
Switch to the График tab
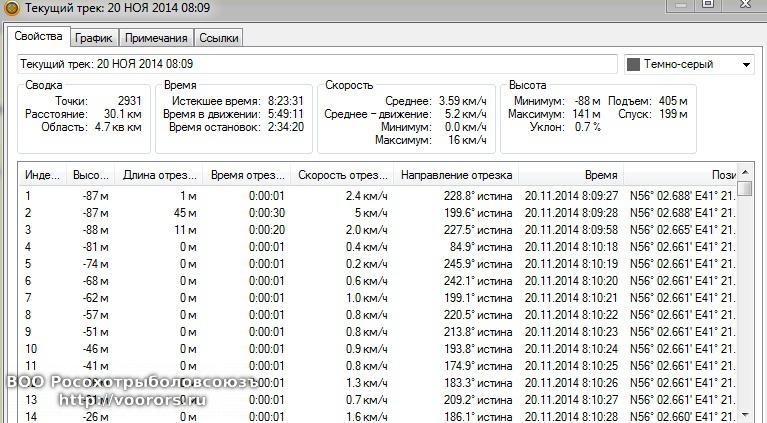coord(93,38)
